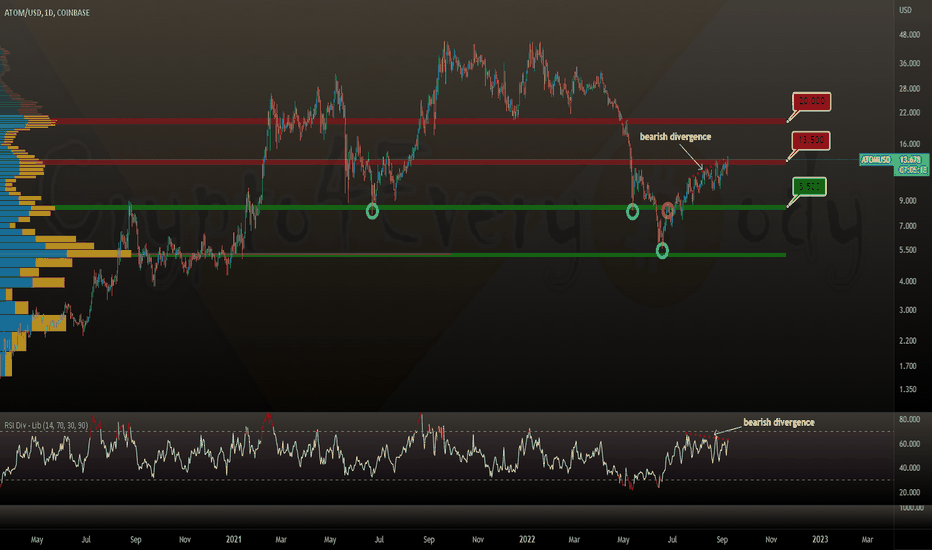Click the 28.000 price axis label
The image size is (932, 550).
(910, 89)
